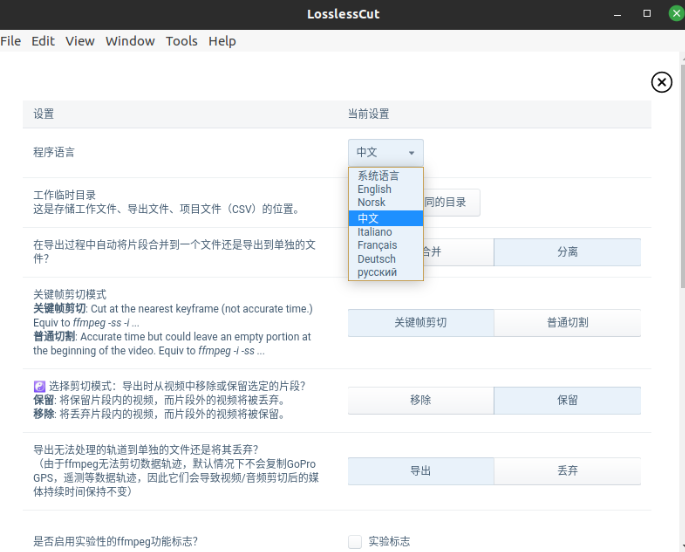The height and width of the screenshot is (552, 685).
Task: Choose русский from the language list
Action: [x=386, y=272]
